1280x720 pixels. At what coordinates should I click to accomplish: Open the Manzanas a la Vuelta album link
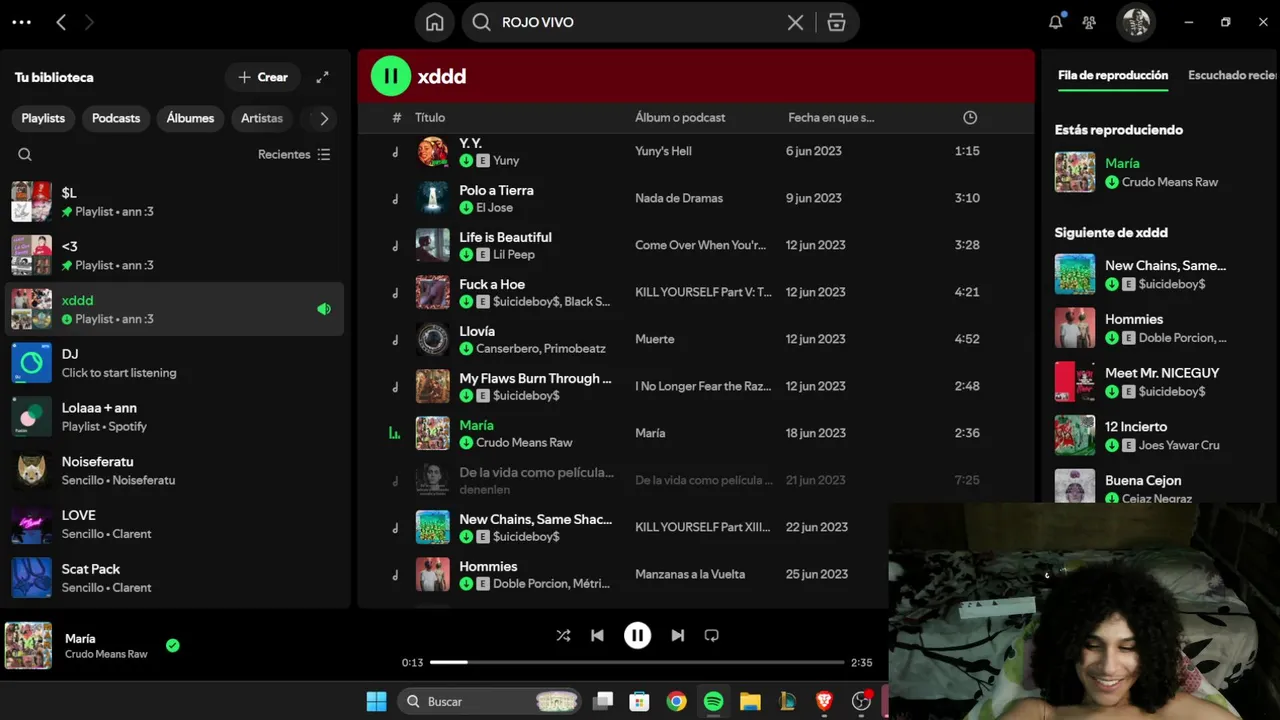click(x=690, y=574)
